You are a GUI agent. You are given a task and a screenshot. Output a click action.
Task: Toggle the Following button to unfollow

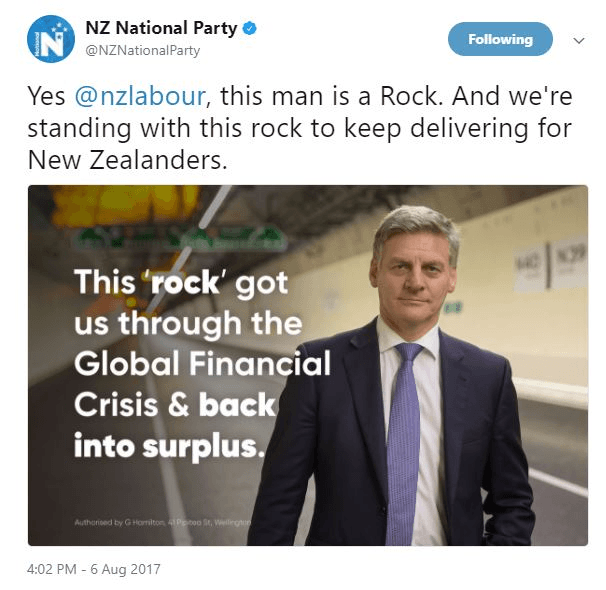point(500,39)
